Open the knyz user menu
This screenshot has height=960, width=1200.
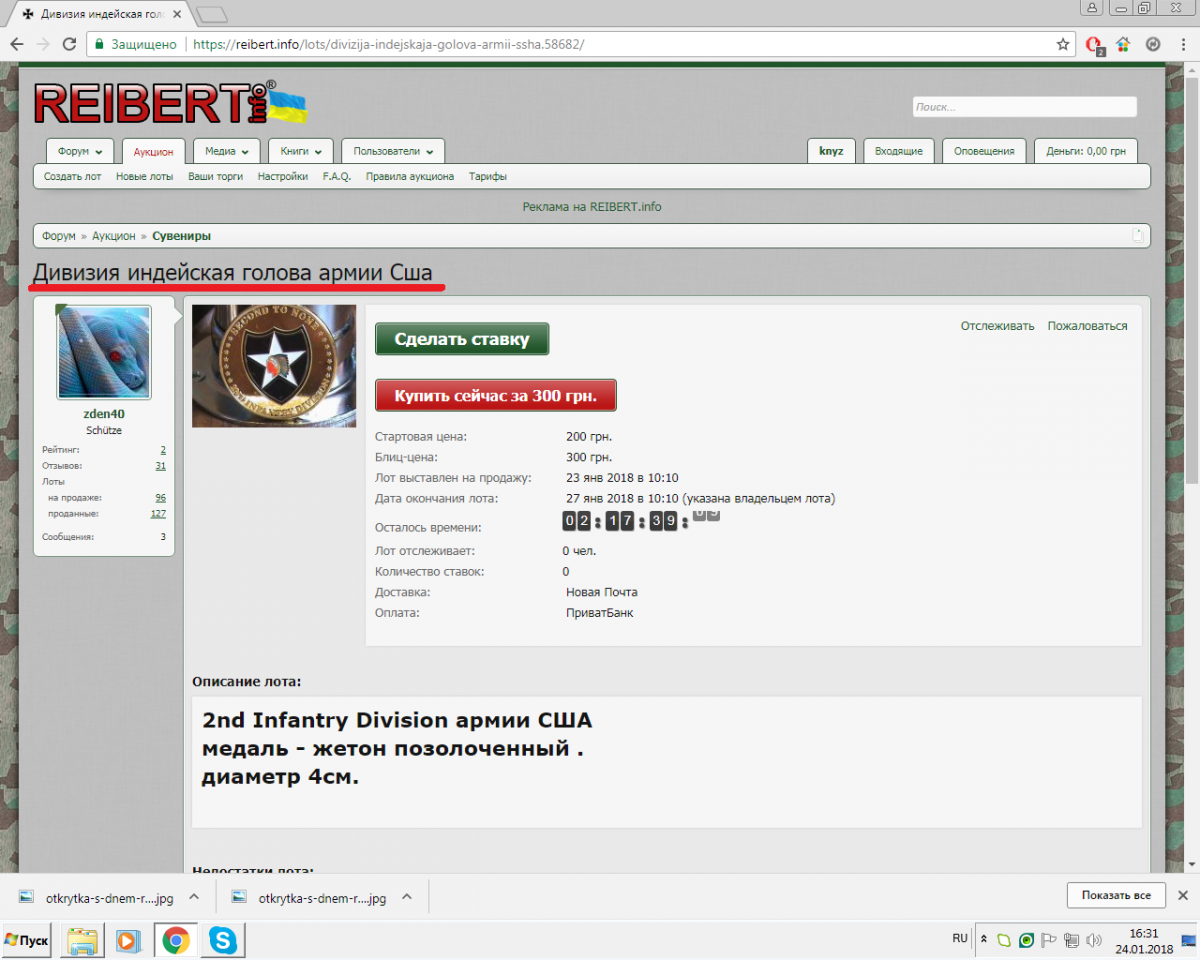coord(831,151)
